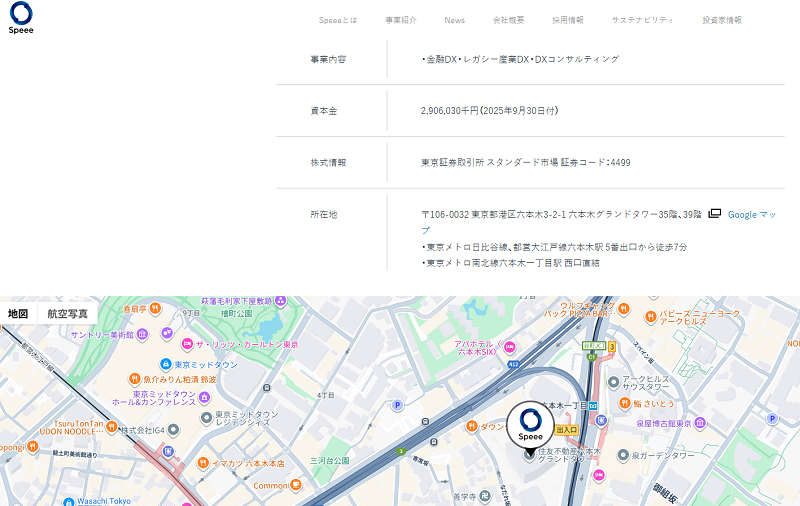
Task: Click the external-link icon beside Google マップ
Action: pyautogui.click(x=714, y=214)
